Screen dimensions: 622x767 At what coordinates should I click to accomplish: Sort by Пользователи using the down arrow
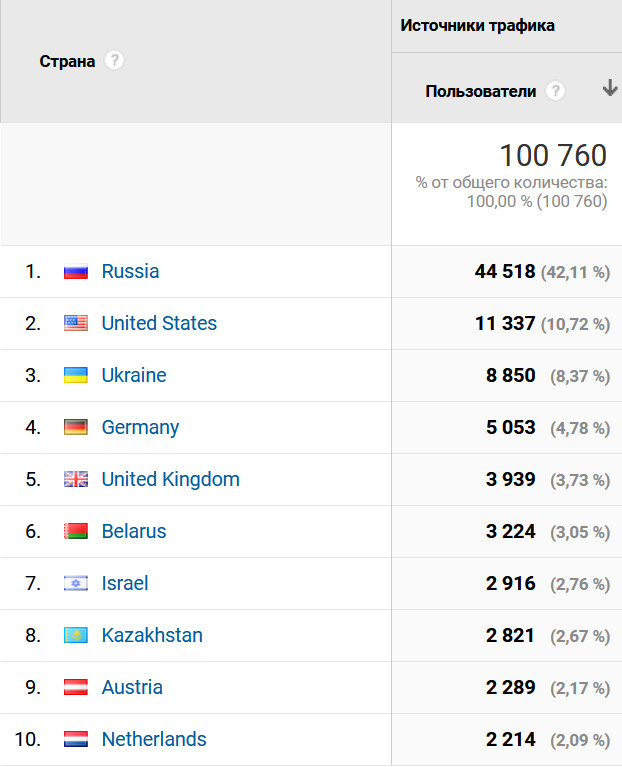click(609, 89)
